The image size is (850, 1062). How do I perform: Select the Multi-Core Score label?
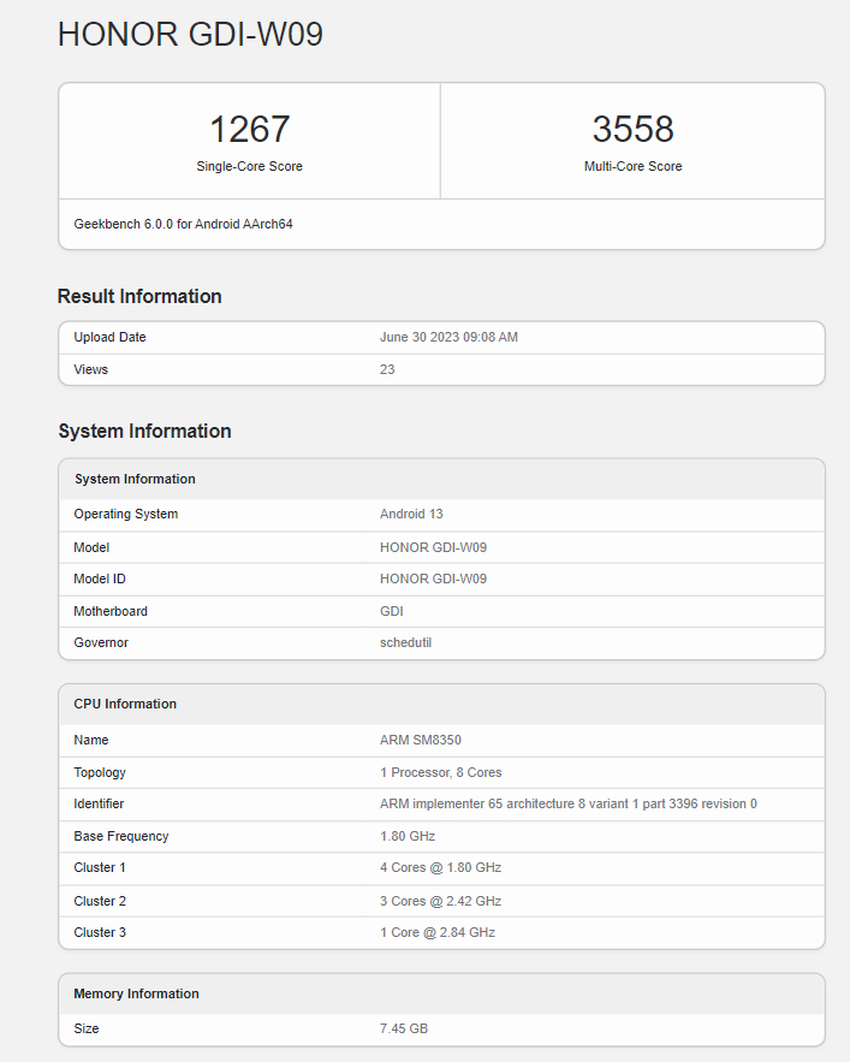pyautogui.click(x=632, y=166)
